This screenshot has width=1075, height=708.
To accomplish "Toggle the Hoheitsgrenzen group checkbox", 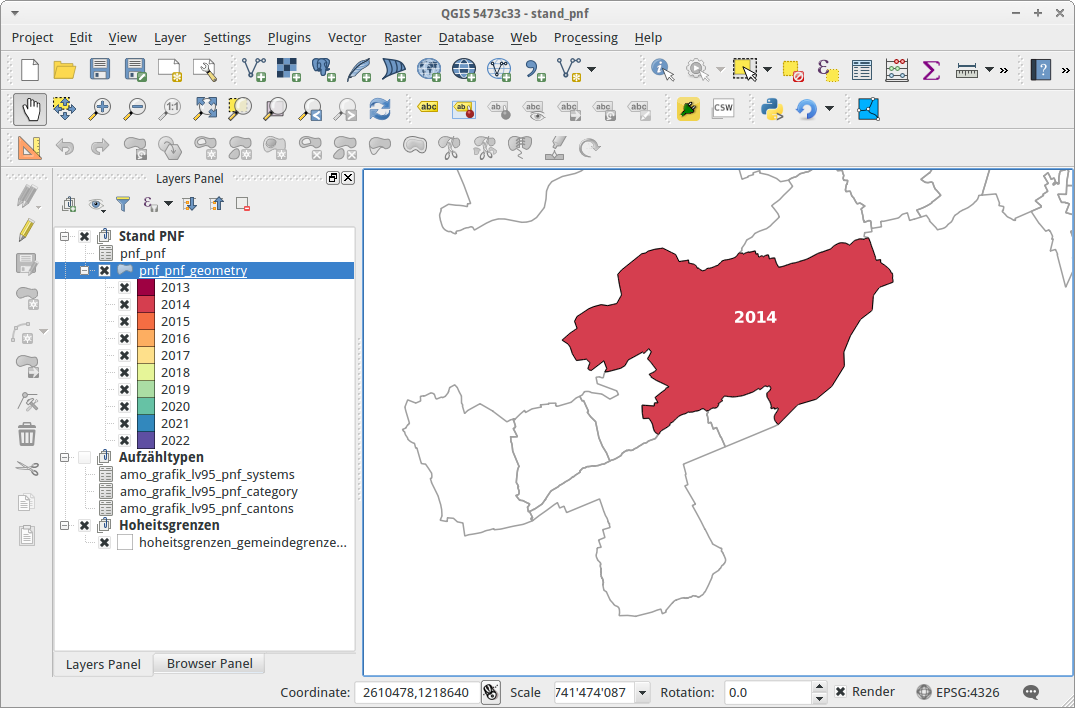I will click(84, 526).
